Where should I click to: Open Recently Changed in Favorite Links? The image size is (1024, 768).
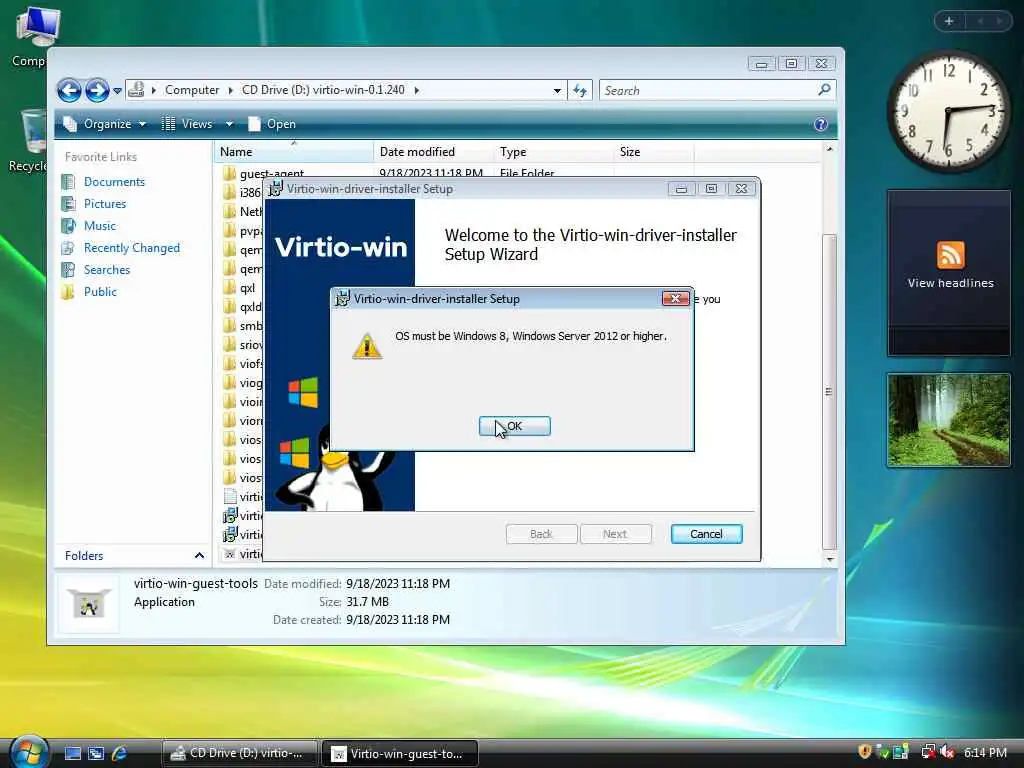pos(131,248)
